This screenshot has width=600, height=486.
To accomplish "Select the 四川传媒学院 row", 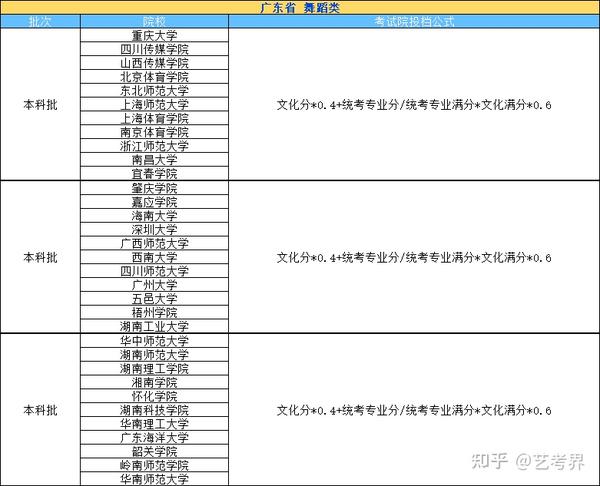I will pyautogui.click(x=154, y=49).
